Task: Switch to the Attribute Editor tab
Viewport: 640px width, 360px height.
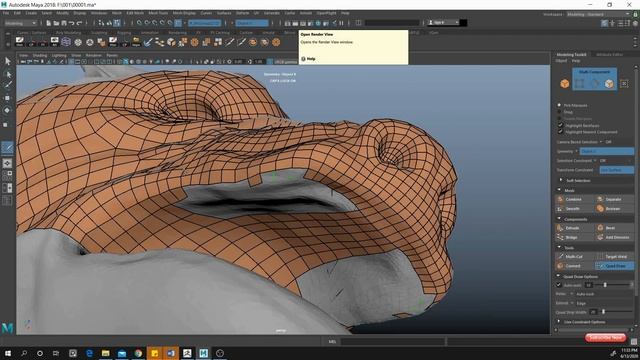Action: (609, 54)
